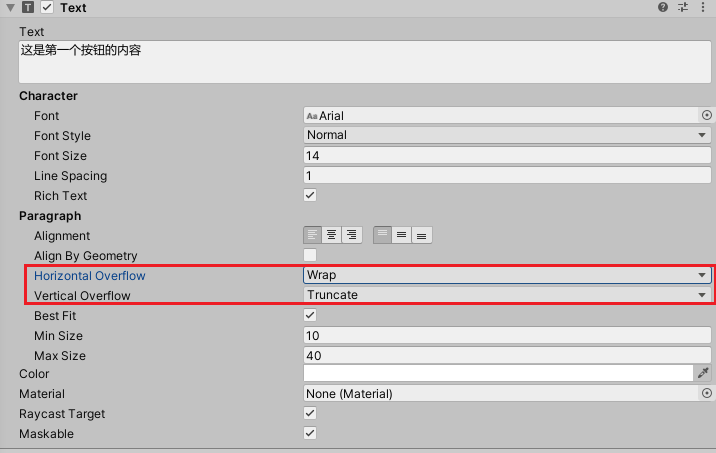The height and width of the screenshot is (453, 716).
Task: Click the white Color swatch field
Action: [498, 373]
